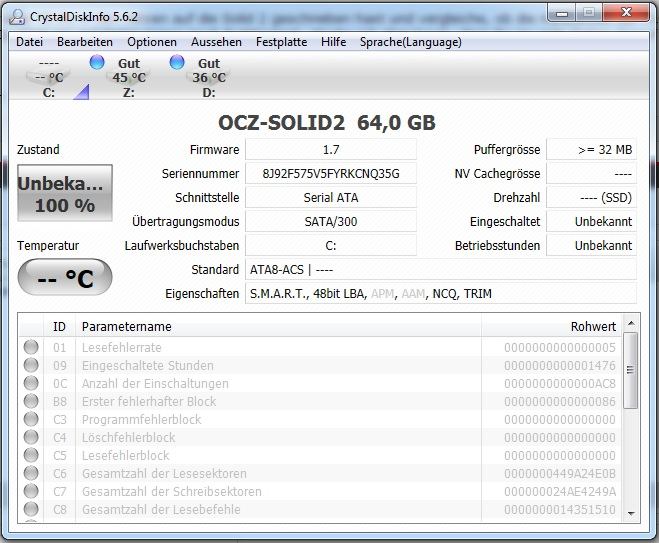Image resolution: width=659 pixels, height=543 pixels.
Task: Click the raw value 000000000000AC8
Action: pos(560,384)
